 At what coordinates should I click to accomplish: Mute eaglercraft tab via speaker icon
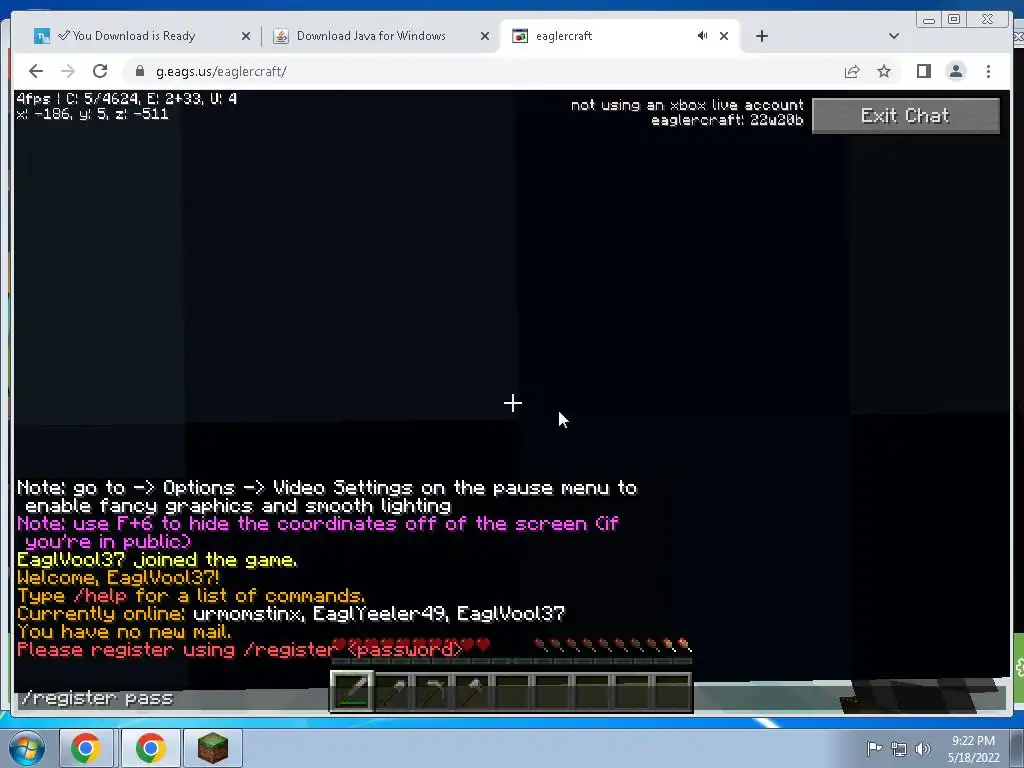(x=702, y=36)
